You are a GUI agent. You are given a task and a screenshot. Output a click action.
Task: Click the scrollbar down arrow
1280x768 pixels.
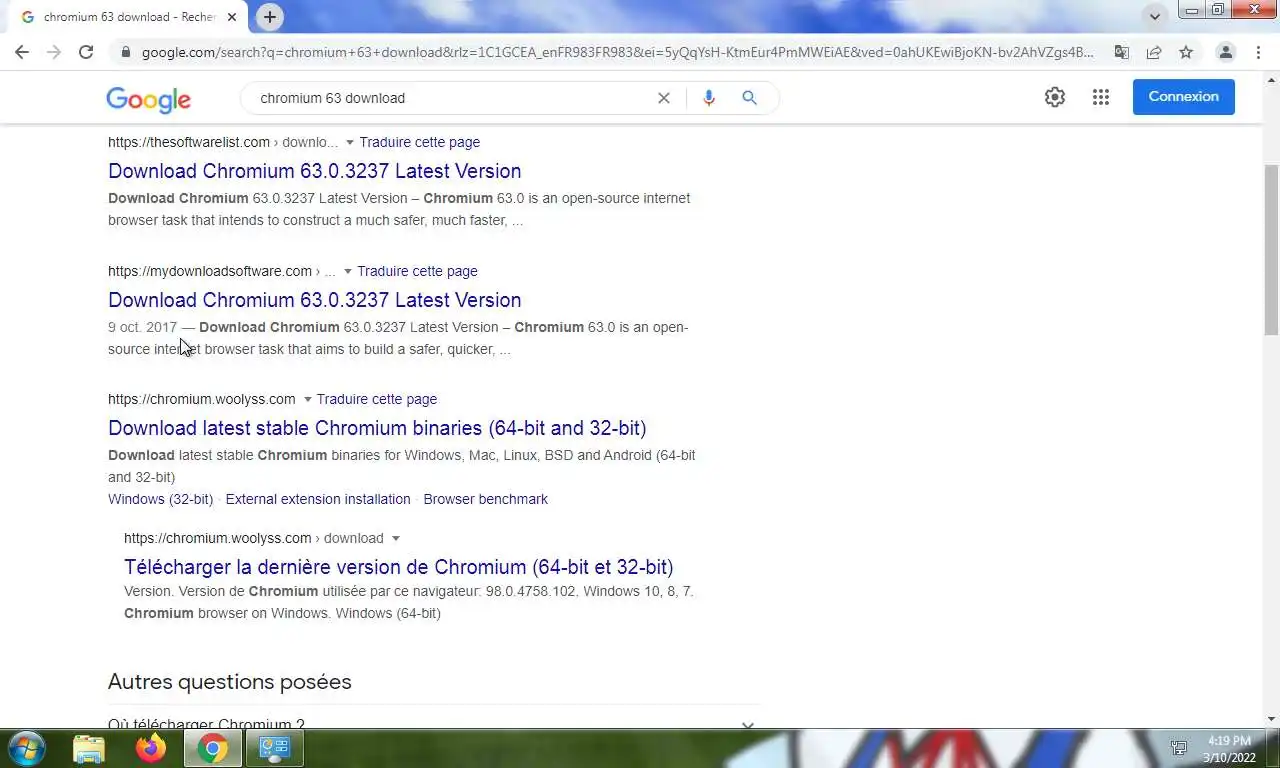click(x=1272, y=719)
